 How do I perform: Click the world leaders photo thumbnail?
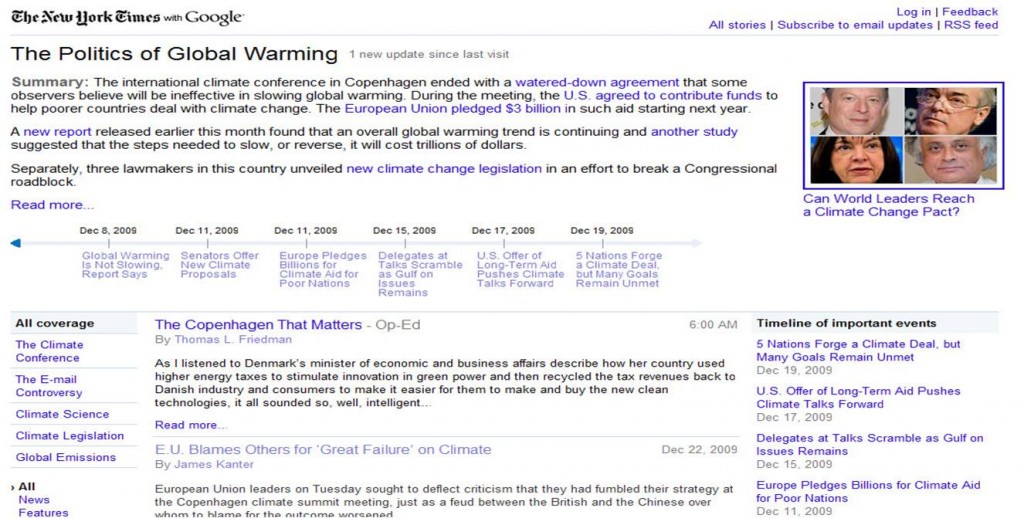903,135
